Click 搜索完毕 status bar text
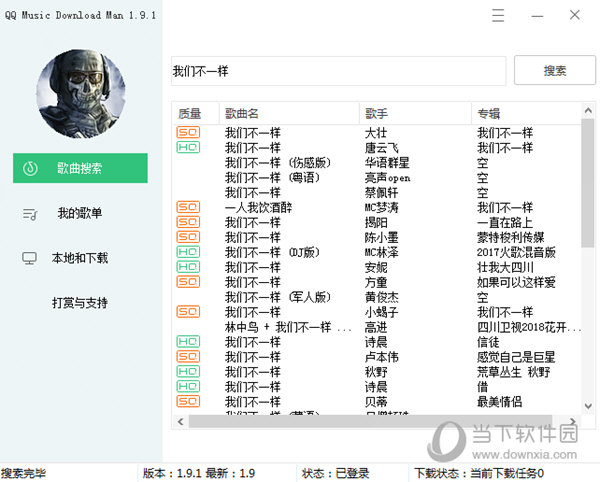The image size is (600, 482). click(x=23, y=473)
